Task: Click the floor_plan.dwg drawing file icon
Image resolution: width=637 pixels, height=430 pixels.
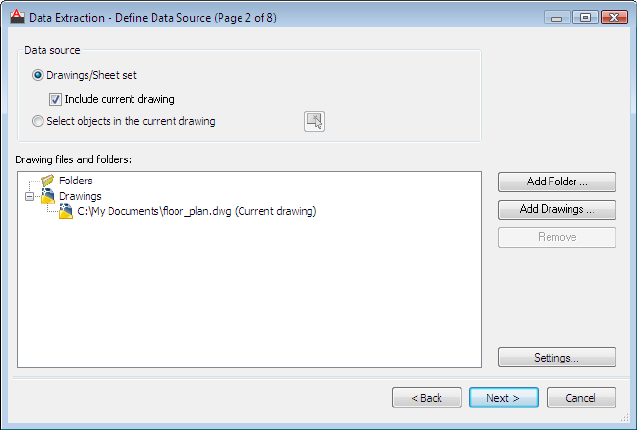Action: pos(65,212)
